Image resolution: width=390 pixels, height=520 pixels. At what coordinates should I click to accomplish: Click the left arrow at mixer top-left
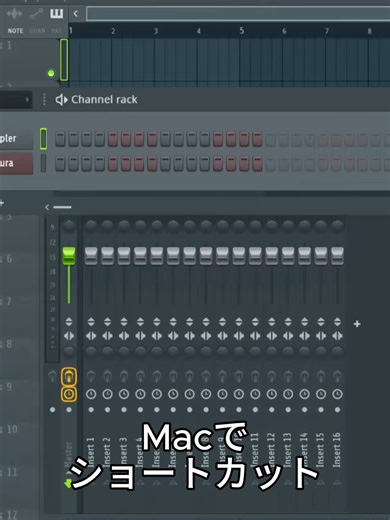pyautogui.click(x=47, y=207)
